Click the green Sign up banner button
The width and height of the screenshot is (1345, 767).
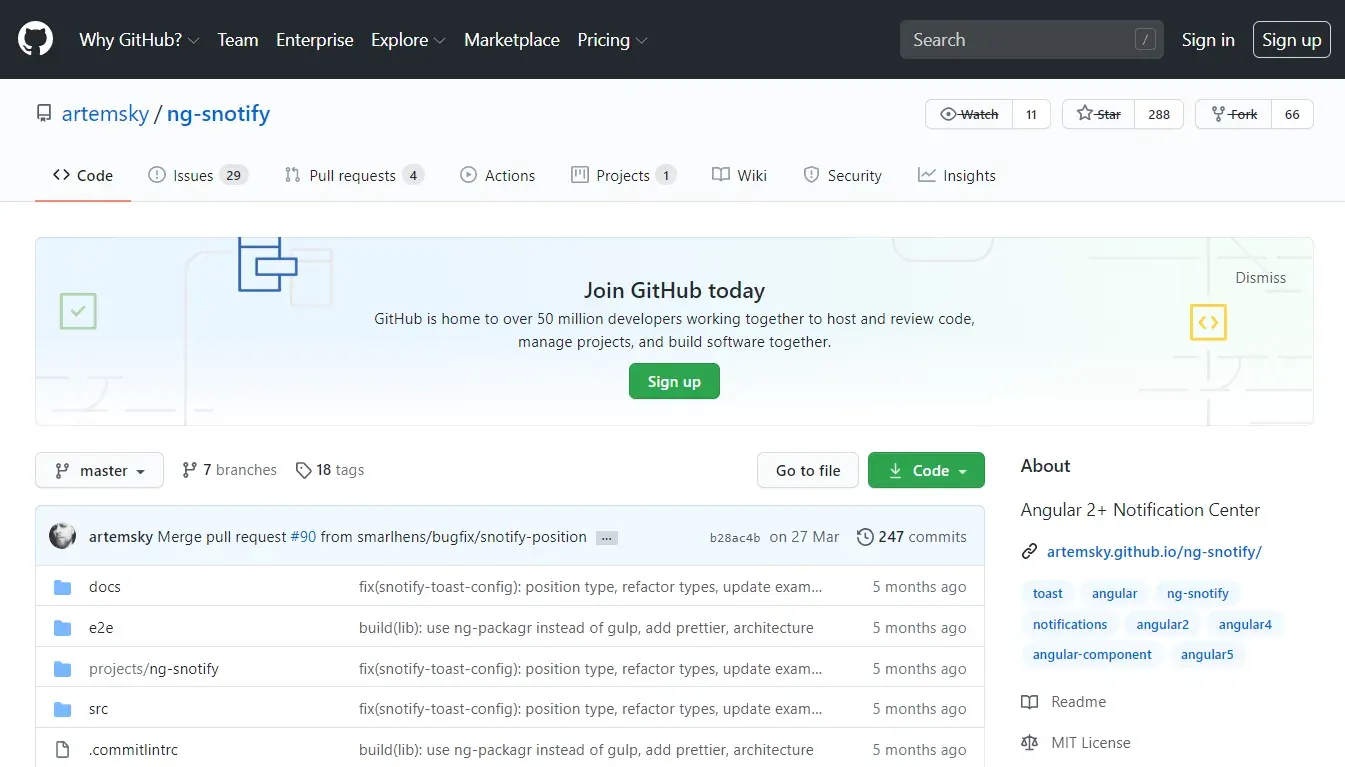click(x=674, y=381)
